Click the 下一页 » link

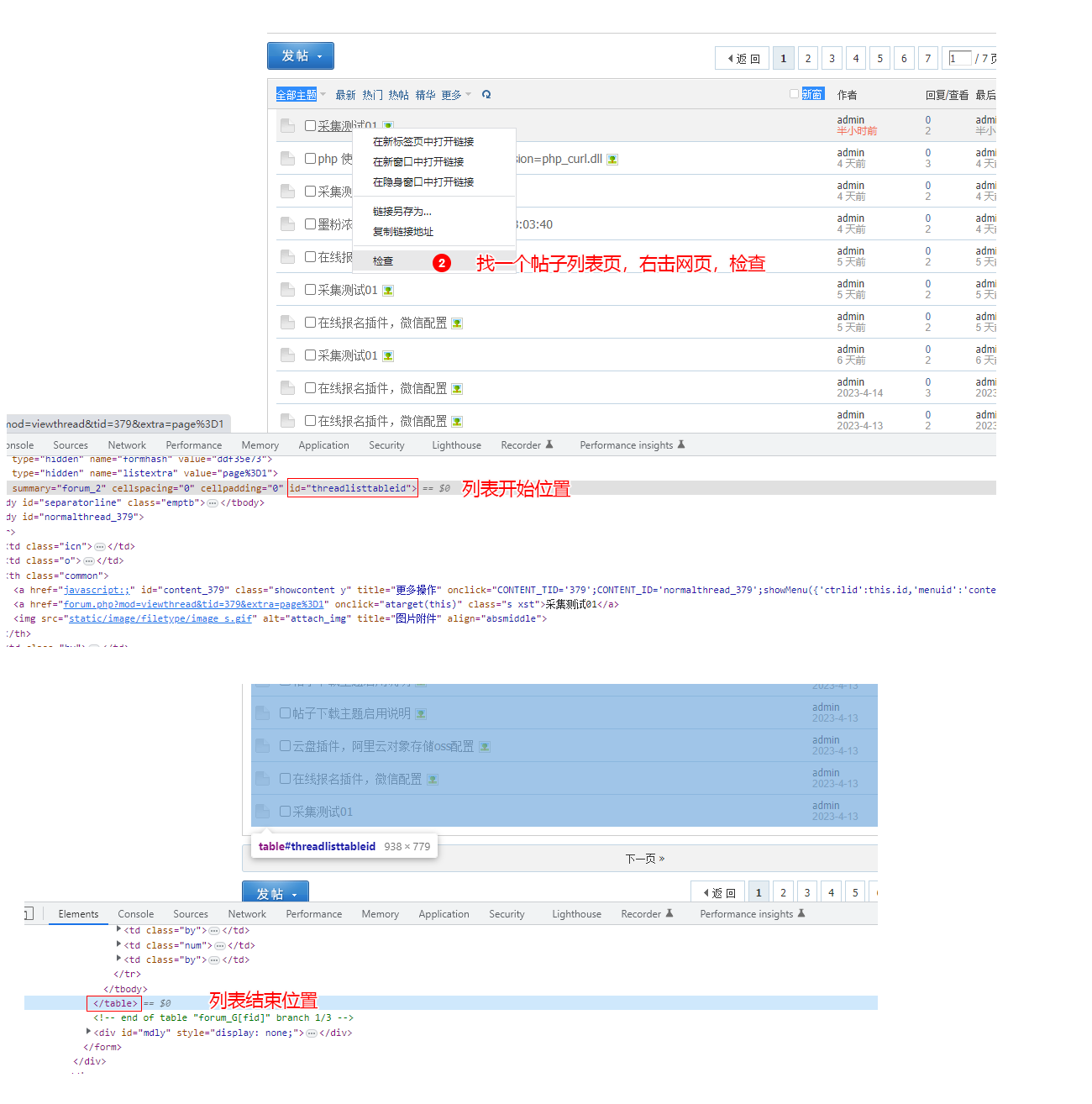[x=645, y=859]
